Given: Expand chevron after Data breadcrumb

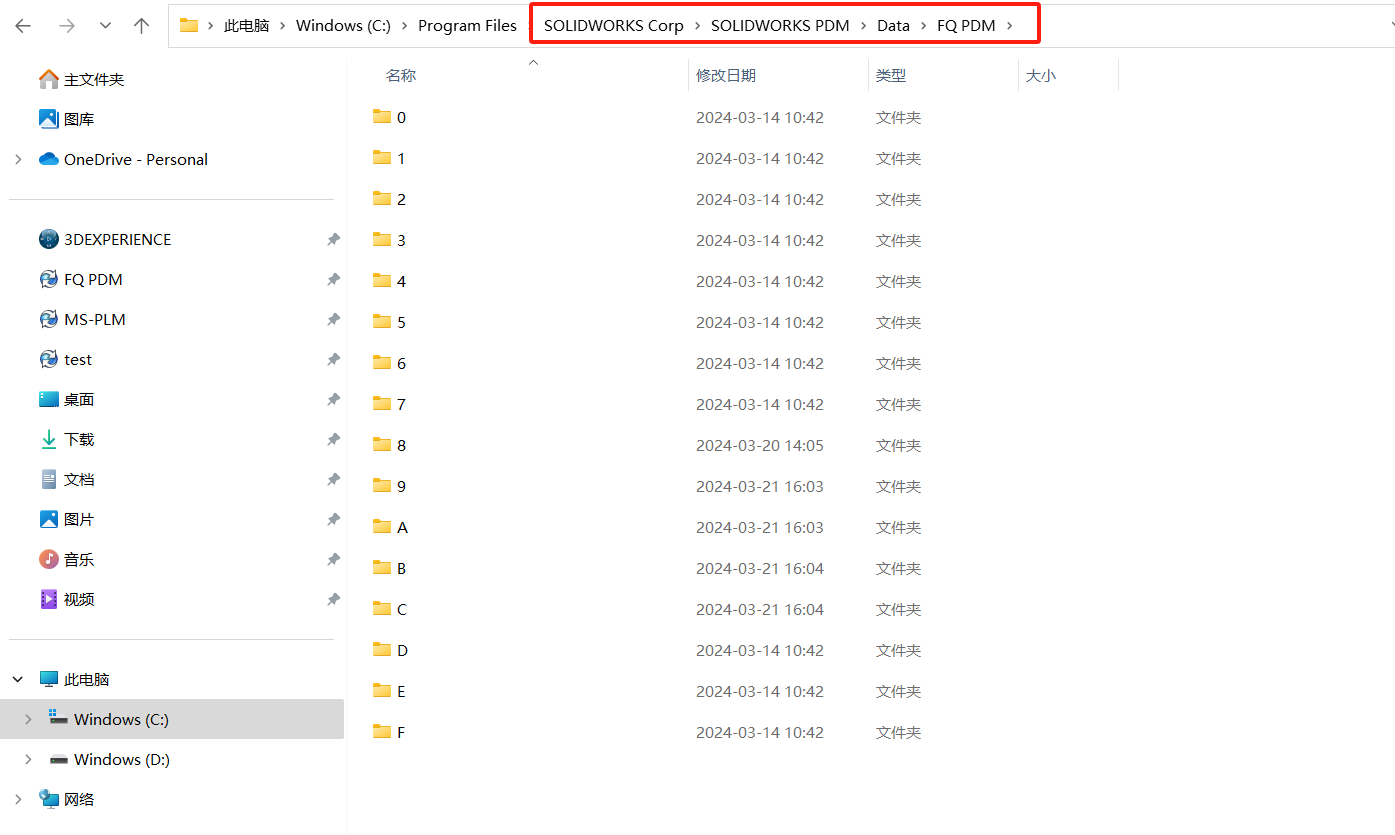Looking at the screenshot, I should pyautogui.click(x=923, y=26).
